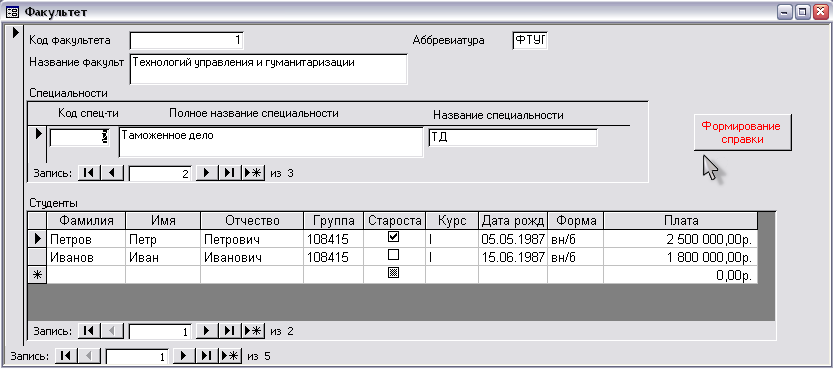833x369 pixels.
Task: Click the Иванович patronymic cell
Action: [x=252, y=258]
